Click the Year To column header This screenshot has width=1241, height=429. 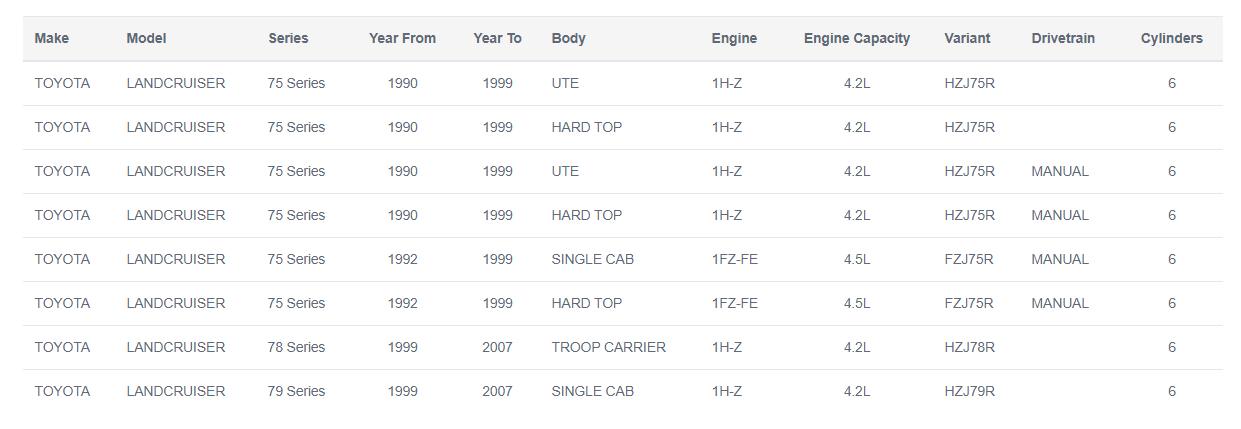[497, 39]
